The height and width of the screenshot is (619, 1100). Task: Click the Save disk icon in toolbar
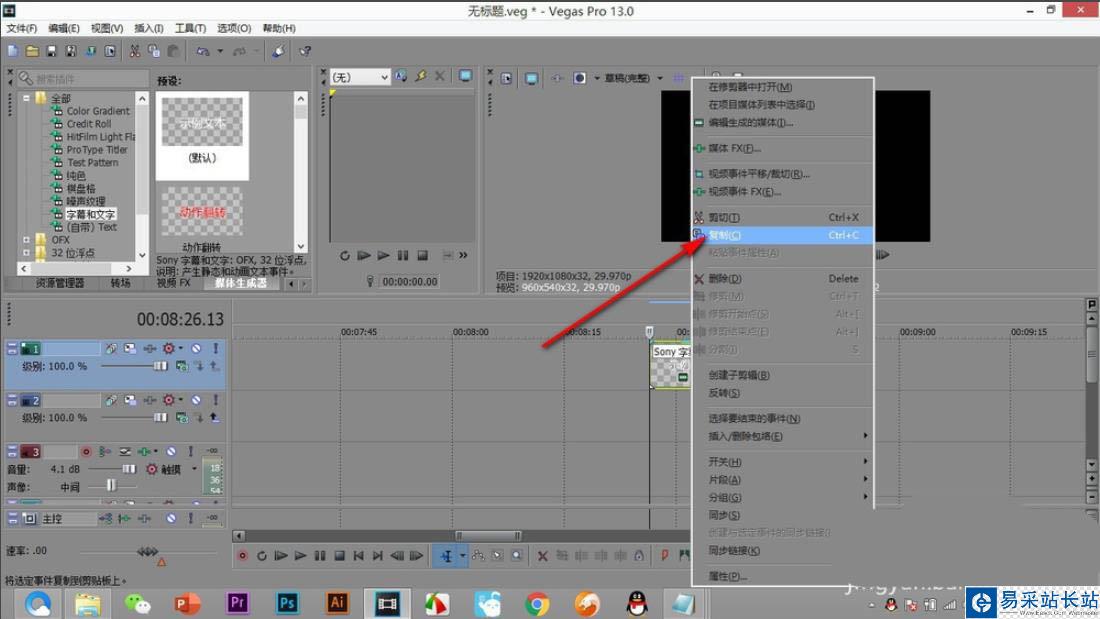[51, 51]
